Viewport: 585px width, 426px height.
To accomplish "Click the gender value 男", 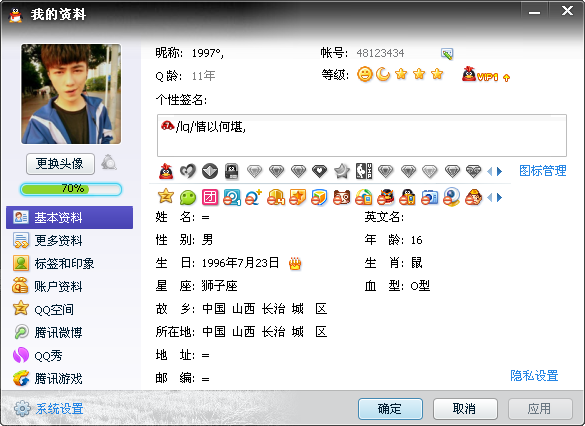I will click(207, 240).
